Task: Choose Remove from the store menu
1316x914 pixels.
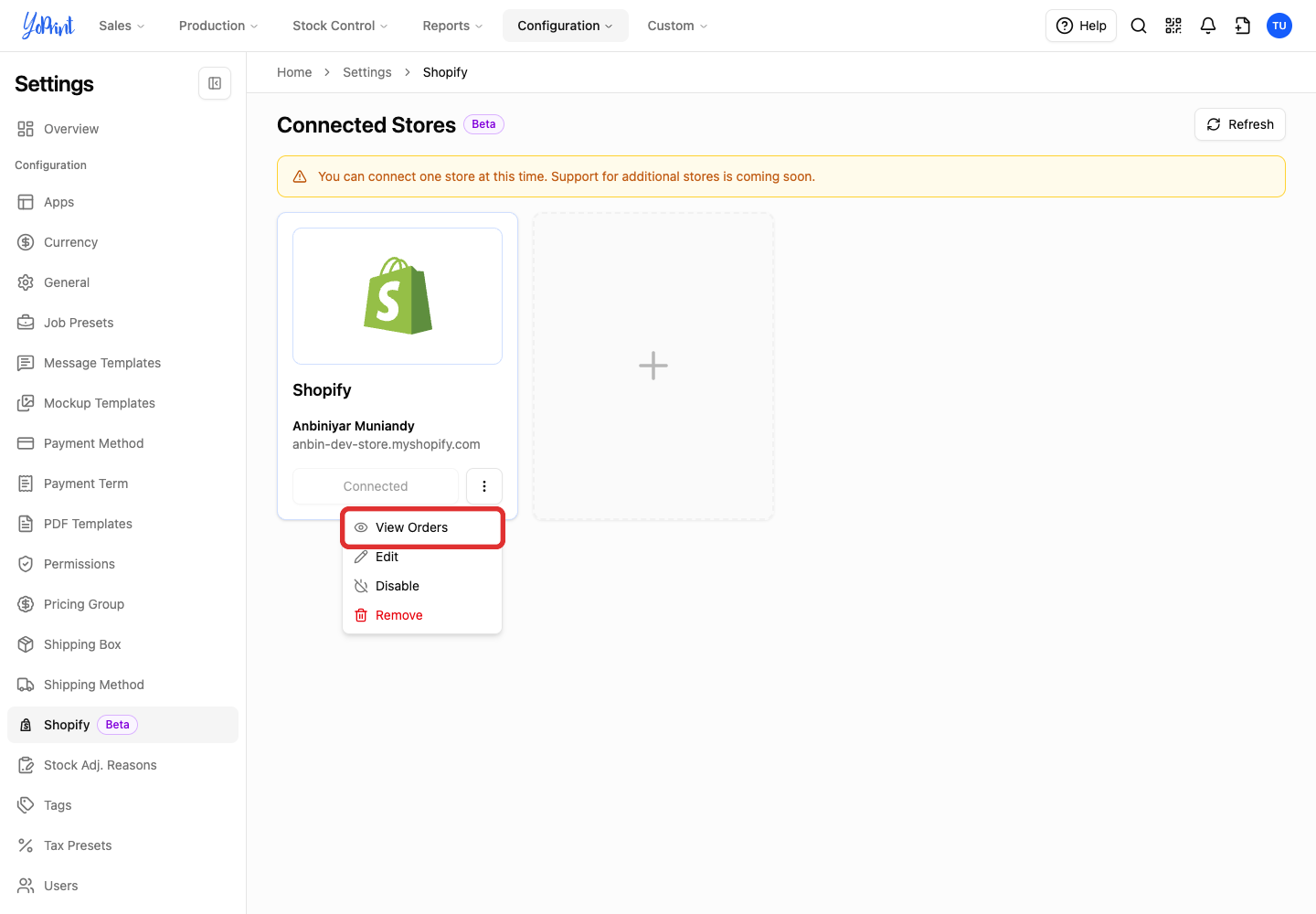Action: click(422, 615)
